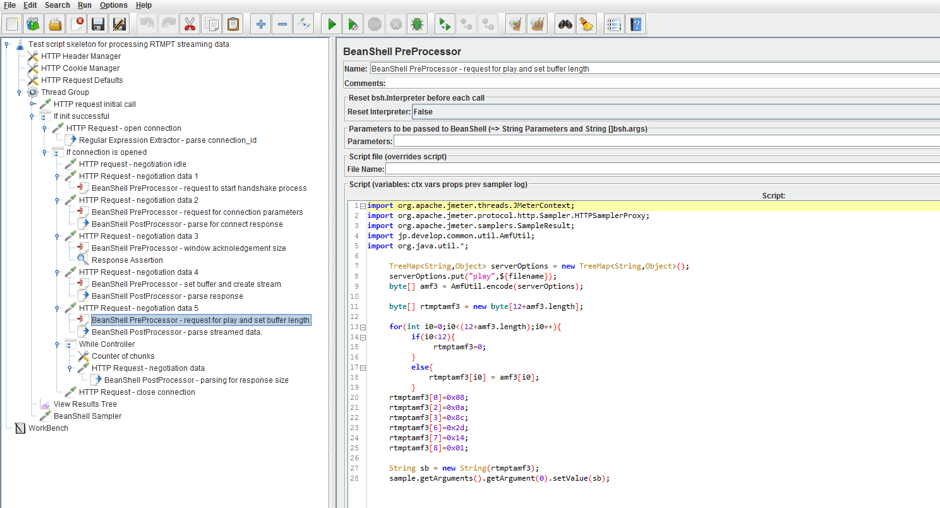This screenshot has width=940, height=508.
Task: Select HTTP Cookie Manager in tree
Action: pyautogui.click(x=80, y=68)
